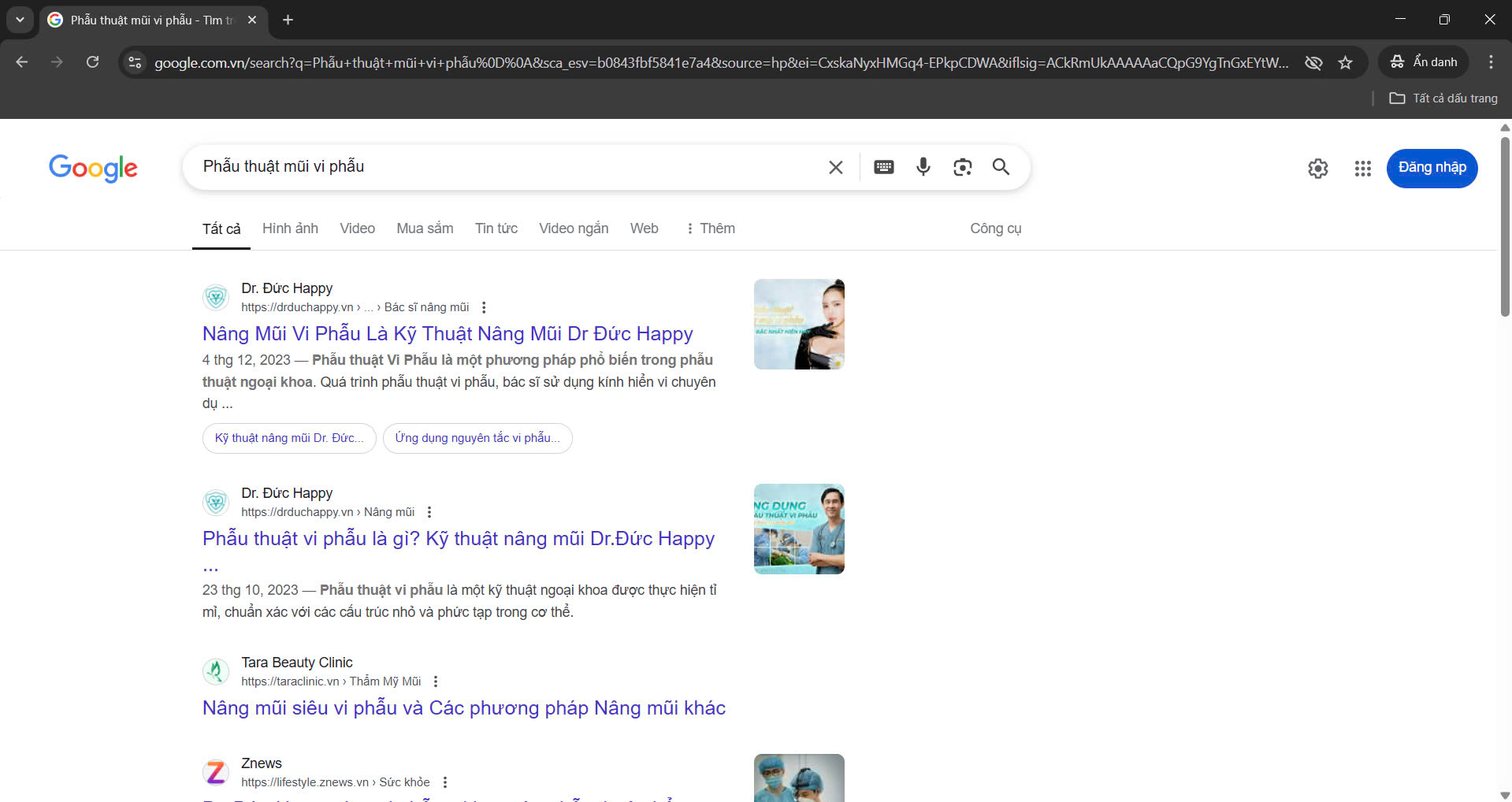
Task: Switch to Hình ảnh tab
Action: [290, 228]
